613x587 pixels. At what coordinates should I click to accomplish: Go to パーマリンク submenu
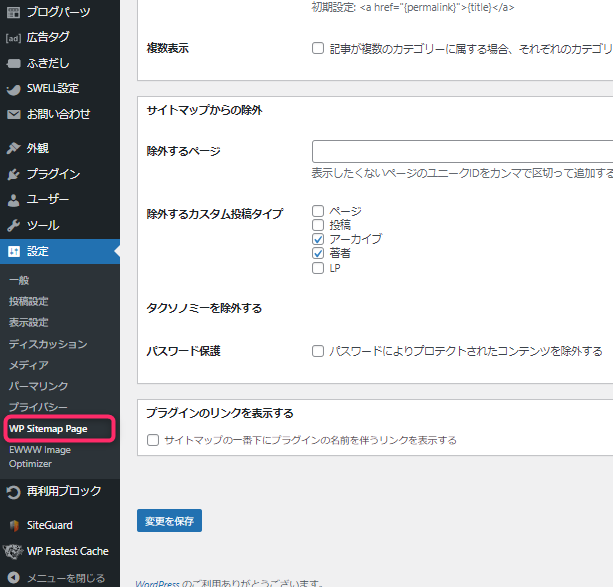tap(38, 386)
